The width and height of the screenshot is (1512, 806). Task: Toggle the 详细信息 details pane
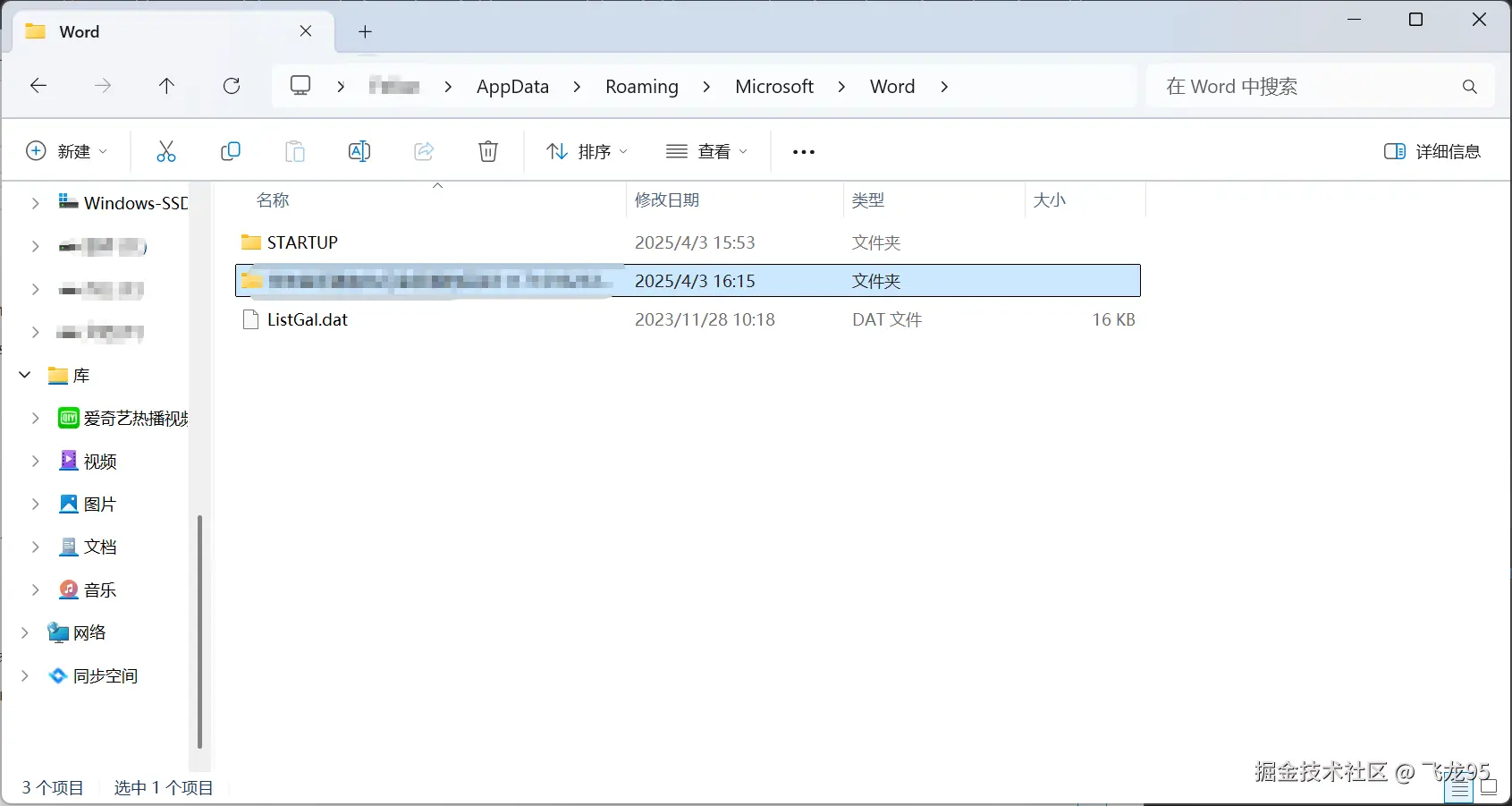coord(1432,151)
